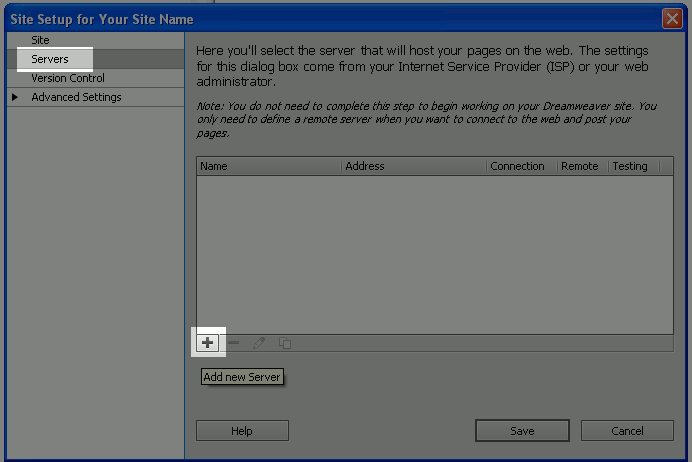Screen dimensions: 692x462
Task: Click the Add new Server plus icon
Action: tap(208, 343)
